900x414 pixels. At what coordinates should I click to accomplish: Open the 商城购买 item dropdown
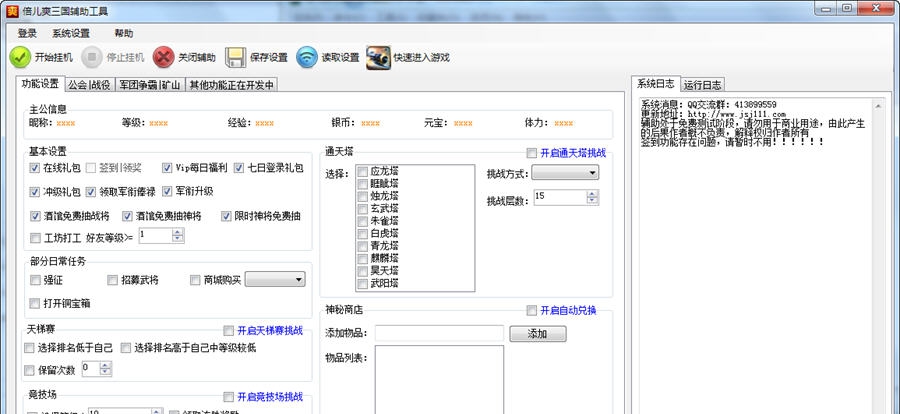coord(275,280)
